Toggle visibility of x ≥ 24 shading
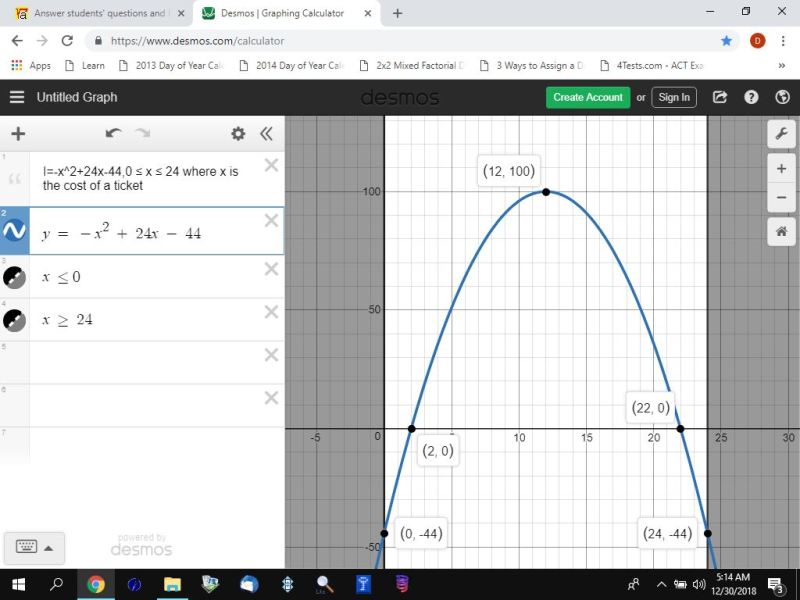800x600 pixels. click(14, 320)
